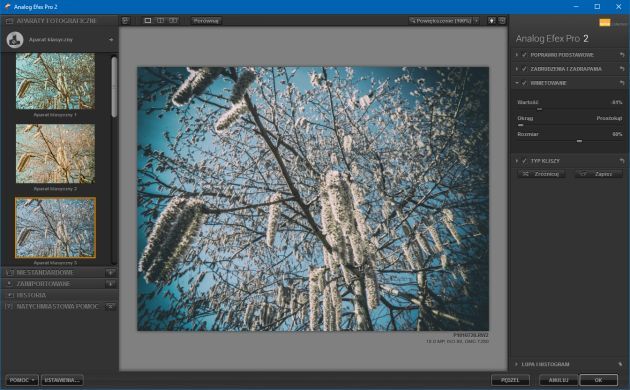The image size is (630, 390).
Task: Click the Zróżnicuj button
Action: tap(542, 174)
